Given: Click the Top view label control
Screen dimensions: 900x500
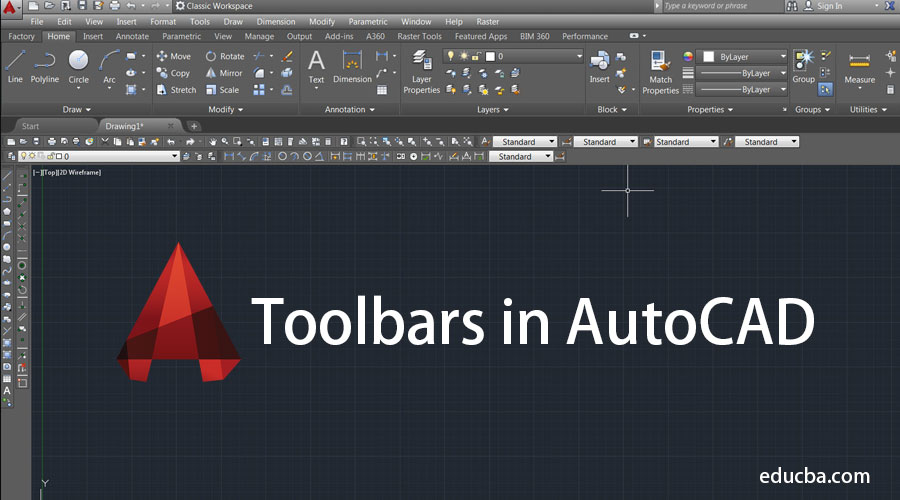Looking at the screenshot, I should [49, 172].
